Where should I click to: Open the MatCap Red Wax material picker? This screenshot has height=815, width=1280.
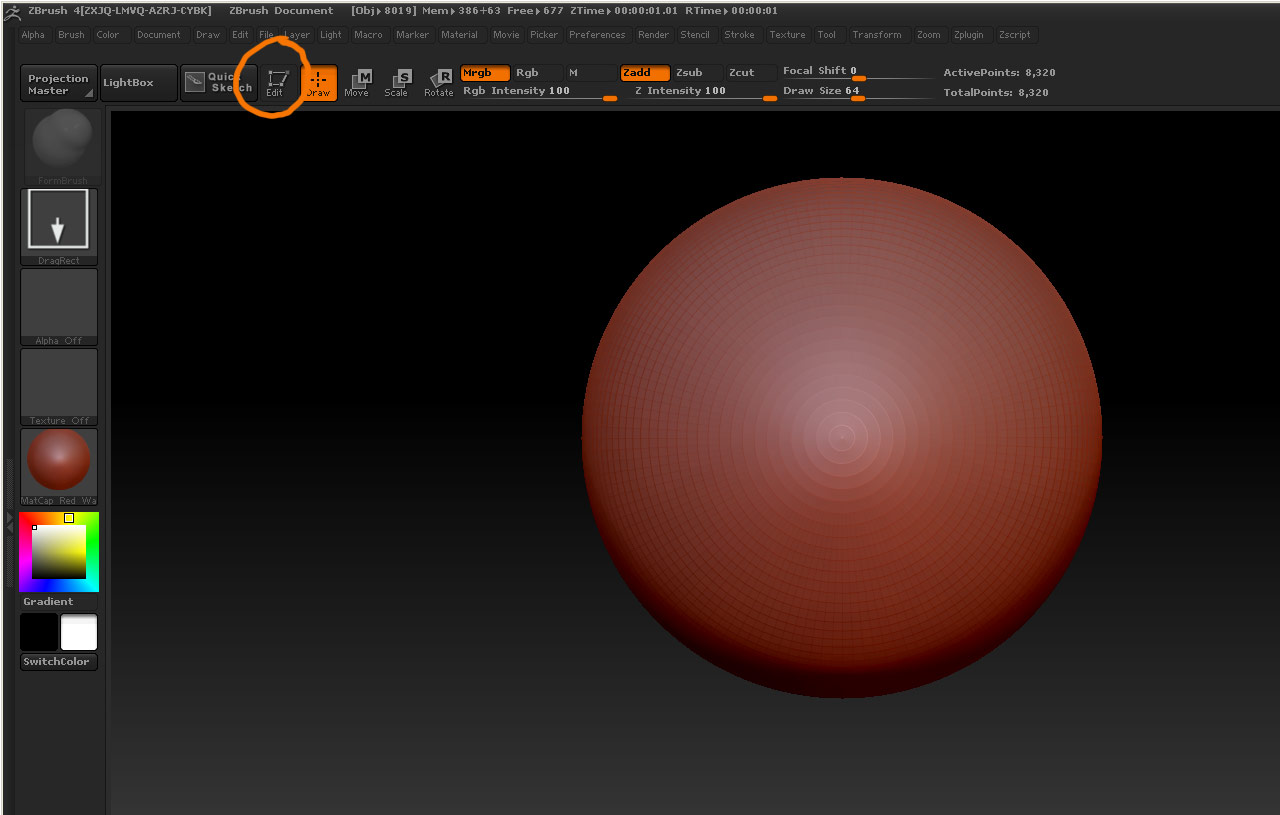[x=58, y=462]
